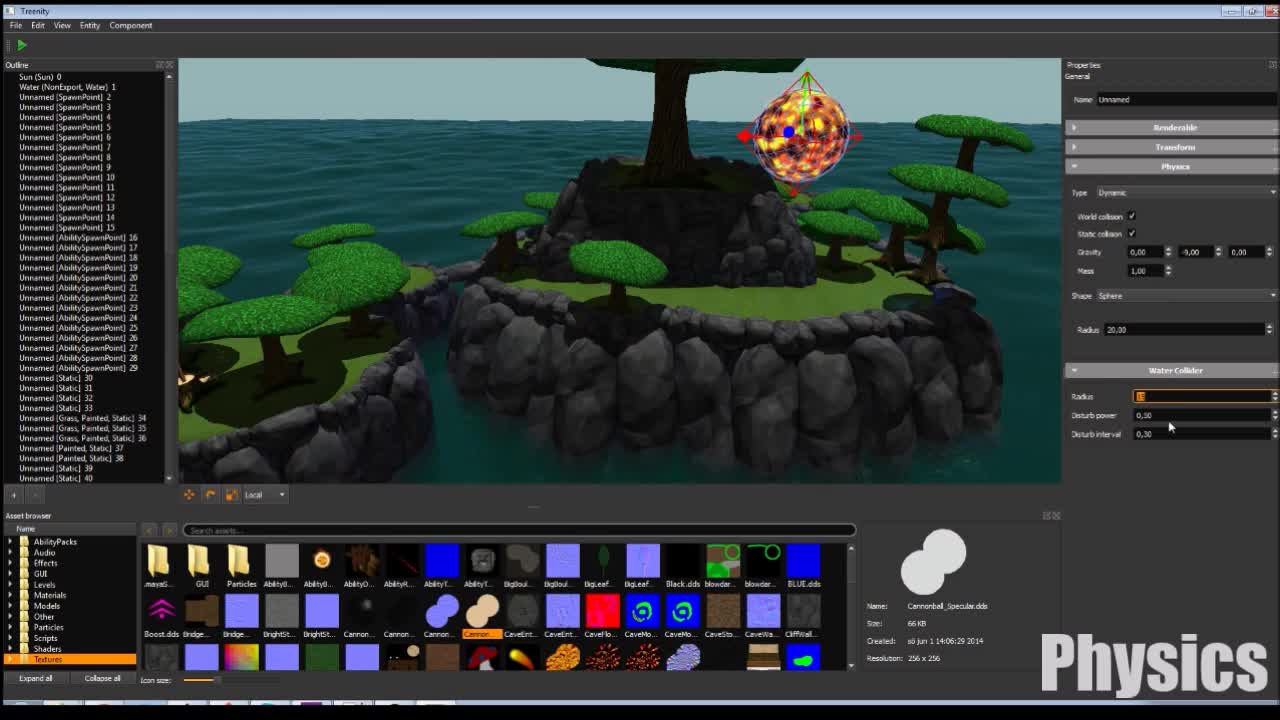Open the Local coordinate space dropdown
This screenshot has width=1280, height=720.
point(265,494)
